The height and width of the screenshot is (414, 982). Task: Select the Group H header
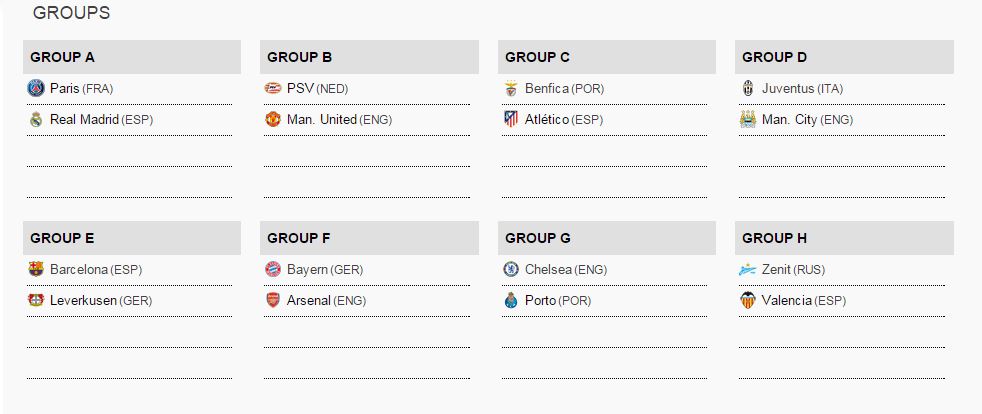click(x=844, y=238)
